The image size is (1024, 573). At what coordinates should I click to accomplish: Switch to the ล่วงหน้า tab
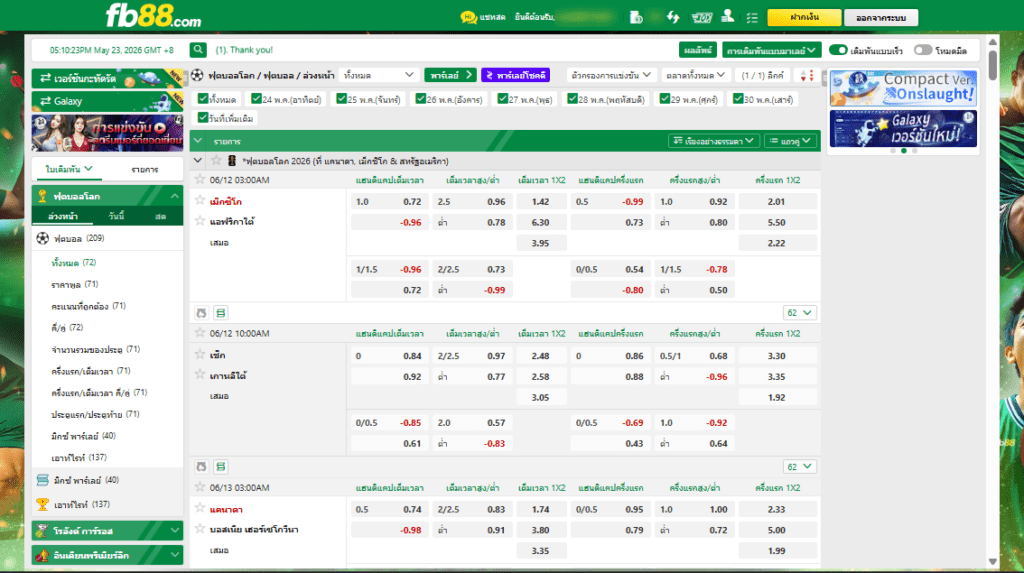pyautogui.click(x=63, y=216)
